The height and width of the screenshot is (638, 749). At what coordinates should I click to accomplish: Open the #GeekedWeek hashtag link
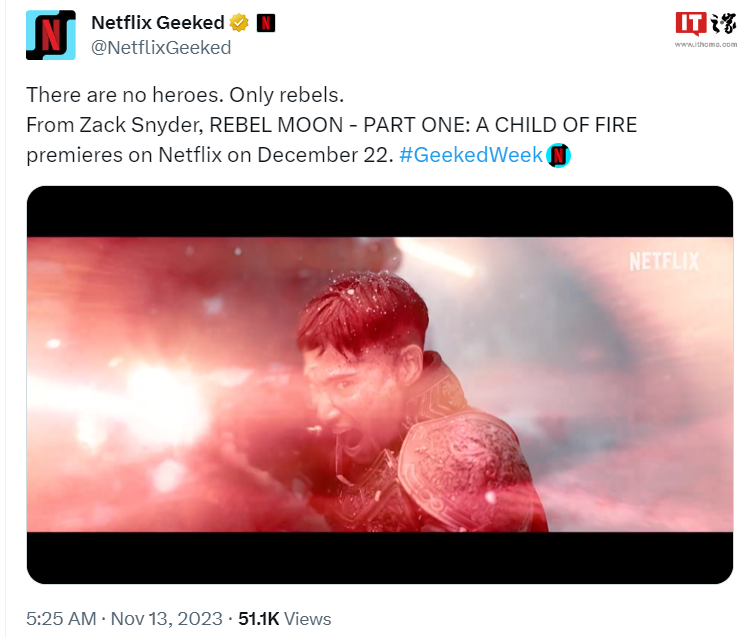point(470,155)
